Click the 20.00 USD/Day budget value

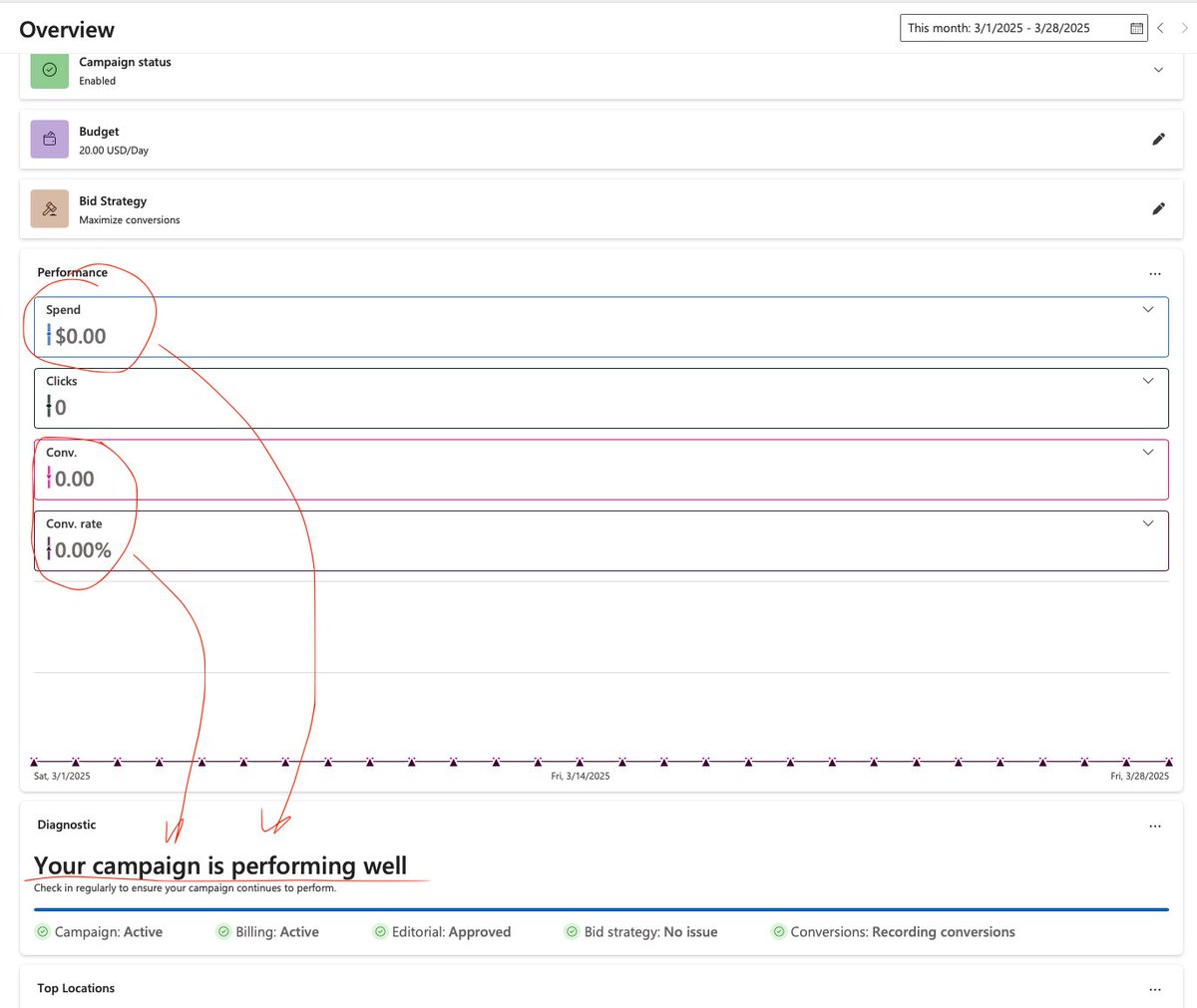tap(114, 151)
